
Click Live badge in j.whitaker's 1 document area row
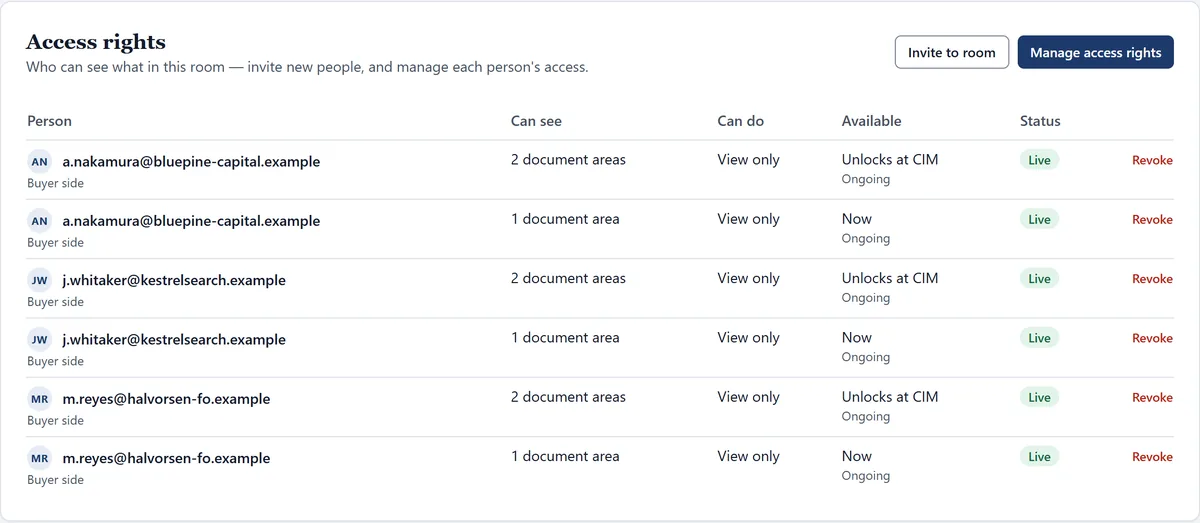[1040, 338]
